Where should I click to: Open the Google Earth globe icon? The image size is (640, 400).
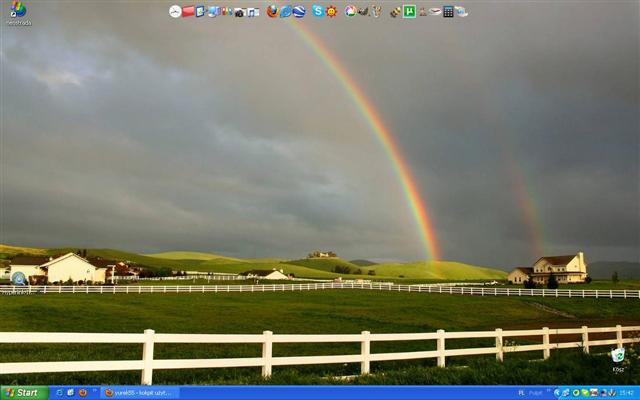pos(299,11)
